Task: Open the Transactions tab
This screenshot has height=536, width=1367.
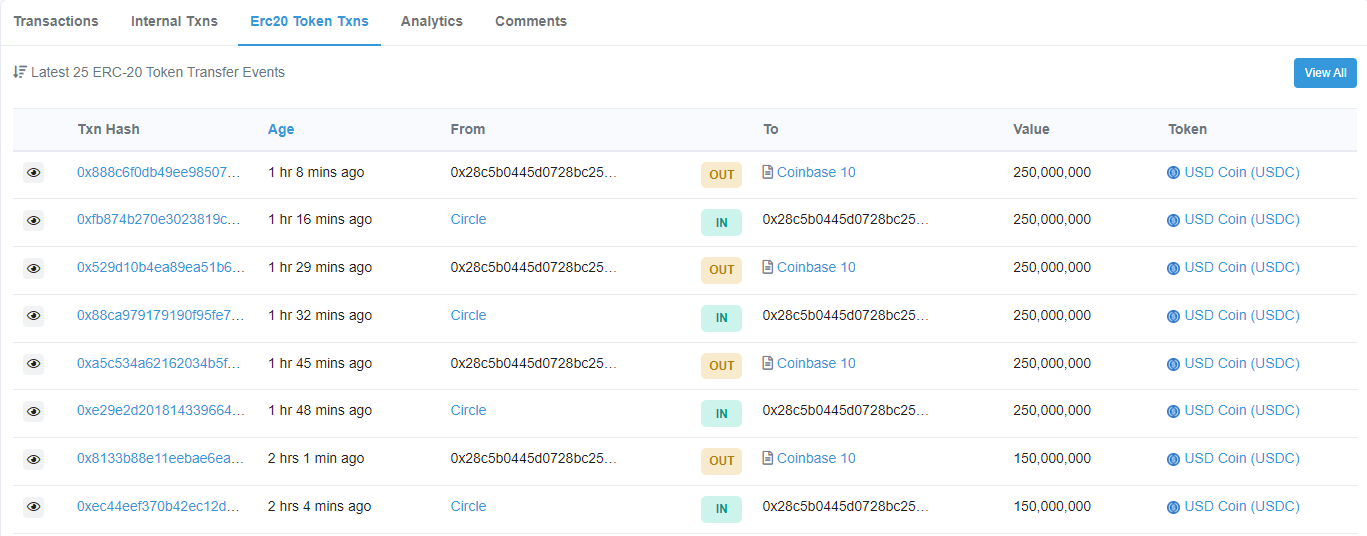Action: (x=56, y=21)
